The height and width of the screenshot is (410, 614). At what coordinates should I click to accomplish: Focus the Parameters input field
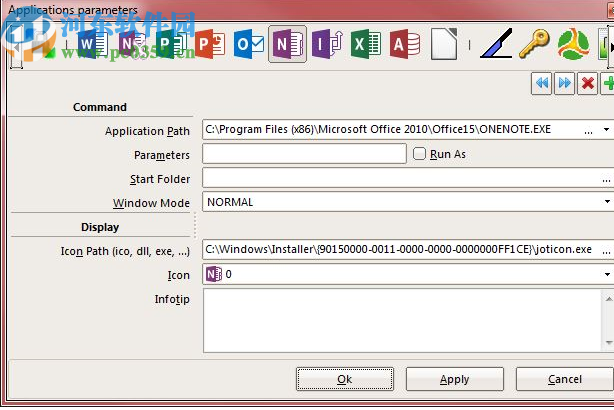(x=304, y=154)
